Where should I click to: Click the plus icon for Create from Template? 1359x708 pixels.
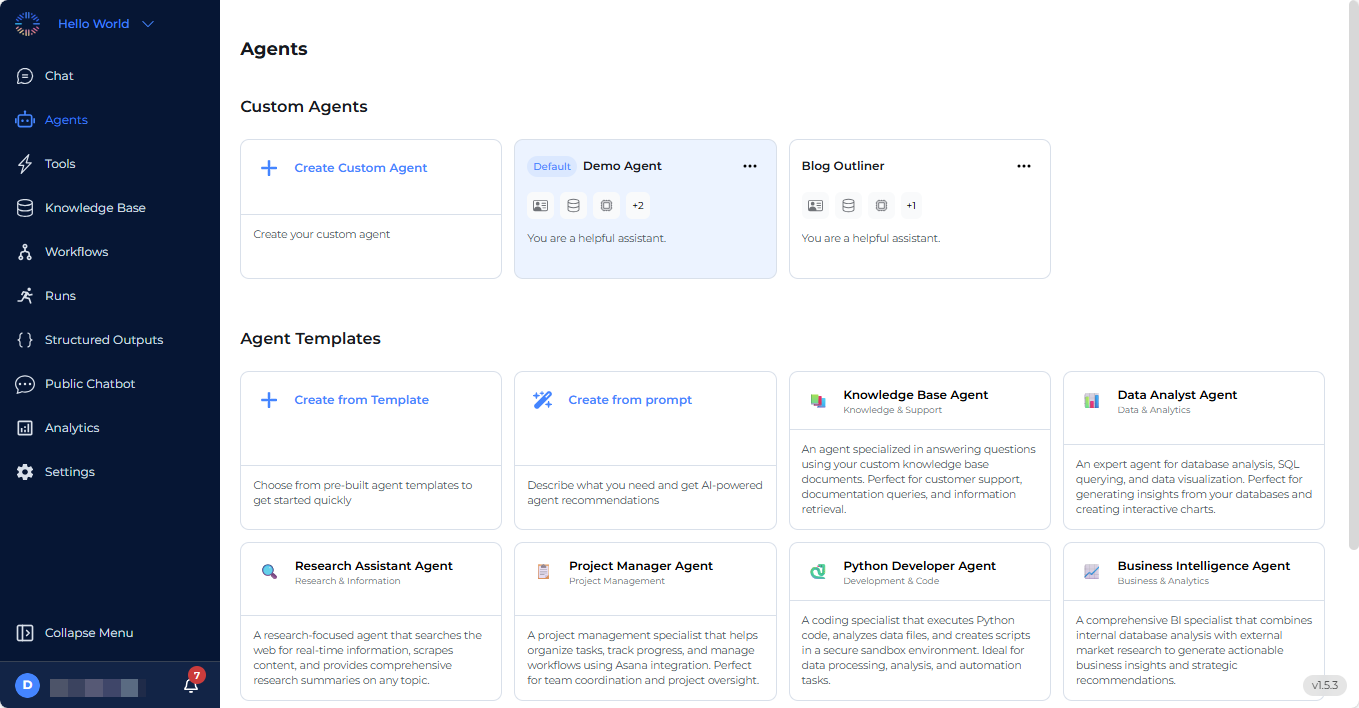(269, 400)
